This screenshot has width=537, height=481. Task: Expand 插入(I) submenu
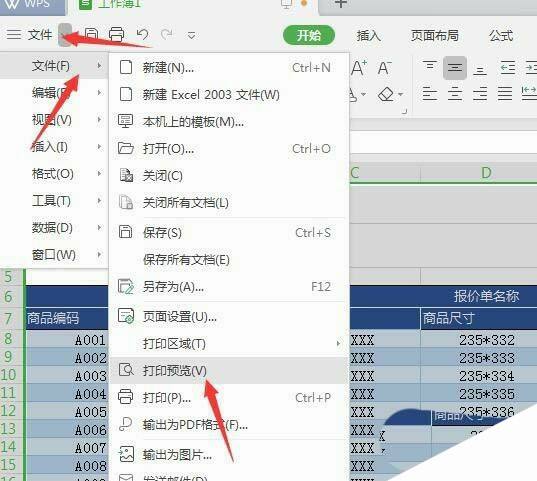(x=54, y=147)
